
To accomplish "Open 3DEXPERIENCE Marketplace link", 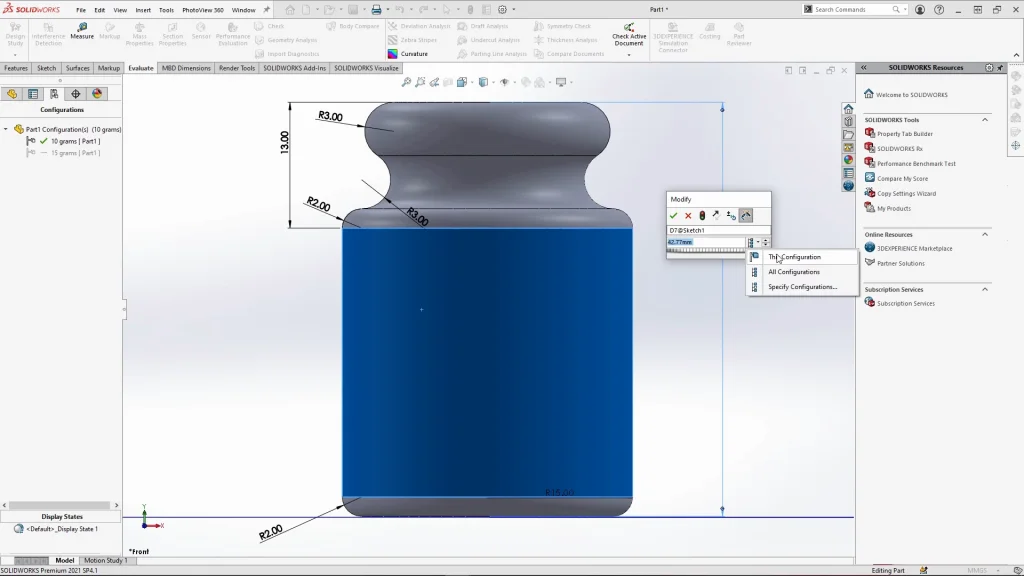I will [x=914, y=248].
